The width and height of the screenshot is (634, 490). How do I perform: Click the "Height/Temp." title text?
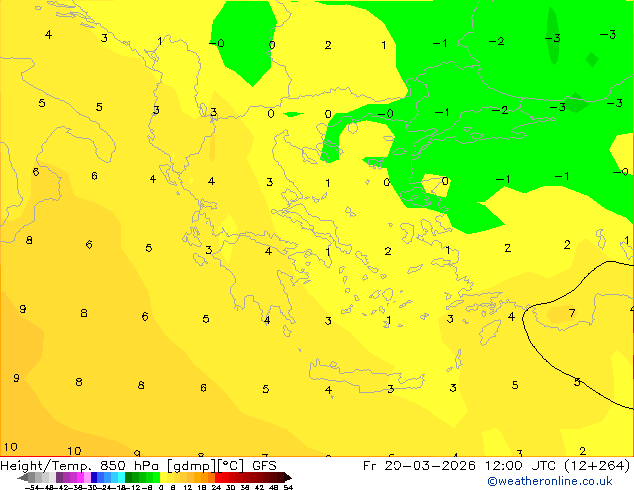click(44, 466)
